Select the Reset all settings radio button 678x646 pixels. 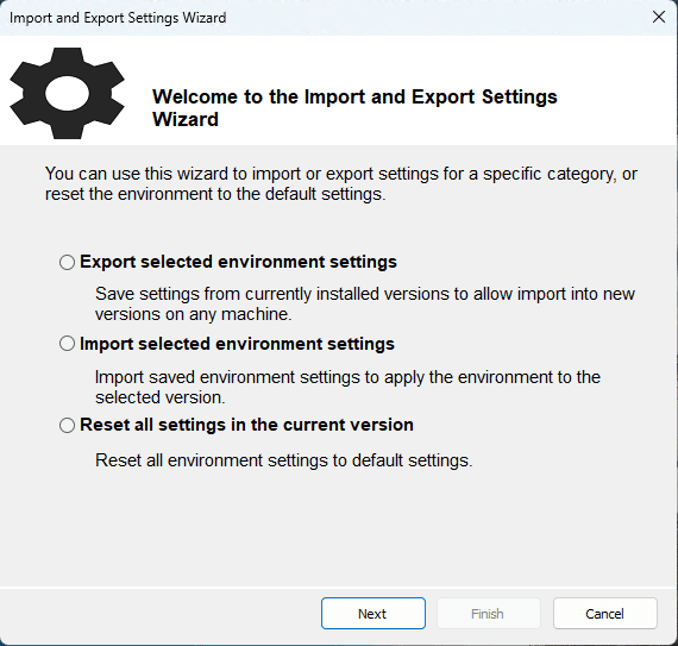[67, 425]
